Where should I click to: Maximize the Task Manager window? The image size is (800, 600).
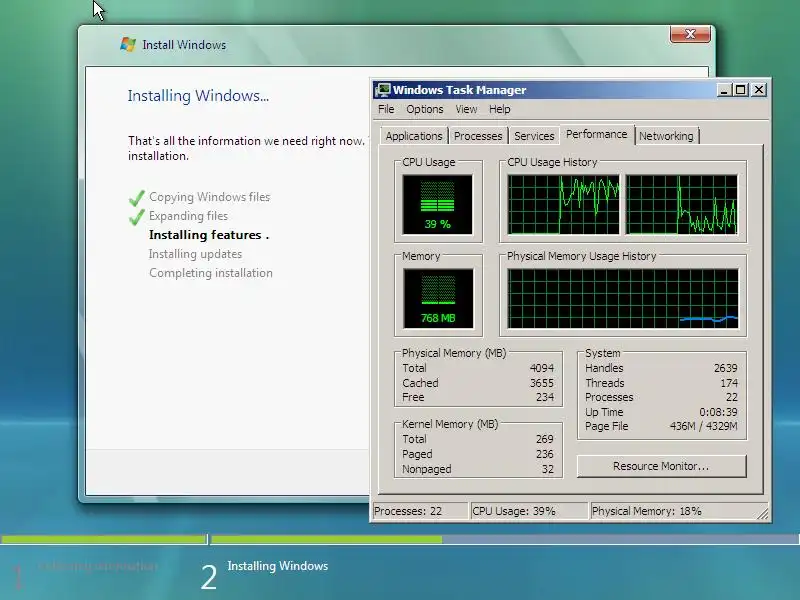740,90
